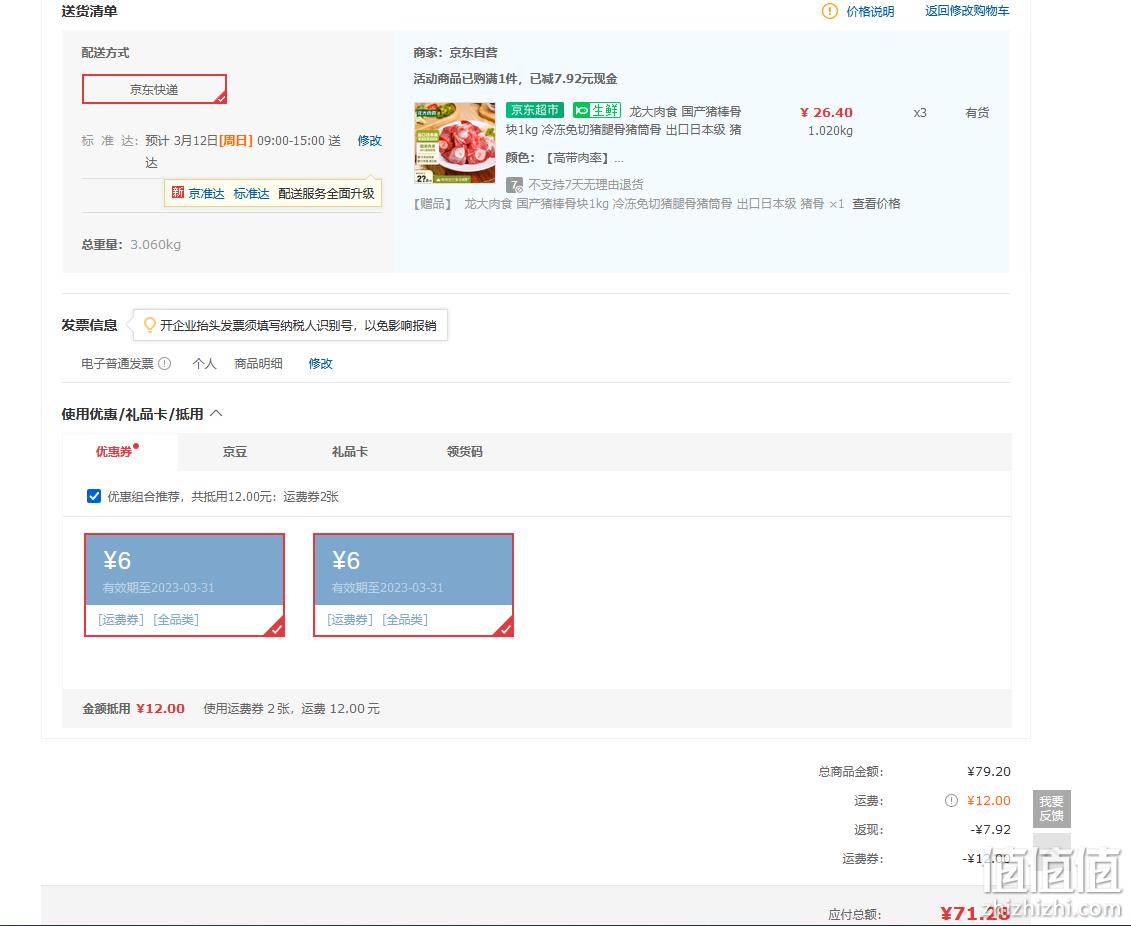Uncheck the 优惠组合推荐 checkbox
The image size is (1131, 926).
[x=94, y=496]
